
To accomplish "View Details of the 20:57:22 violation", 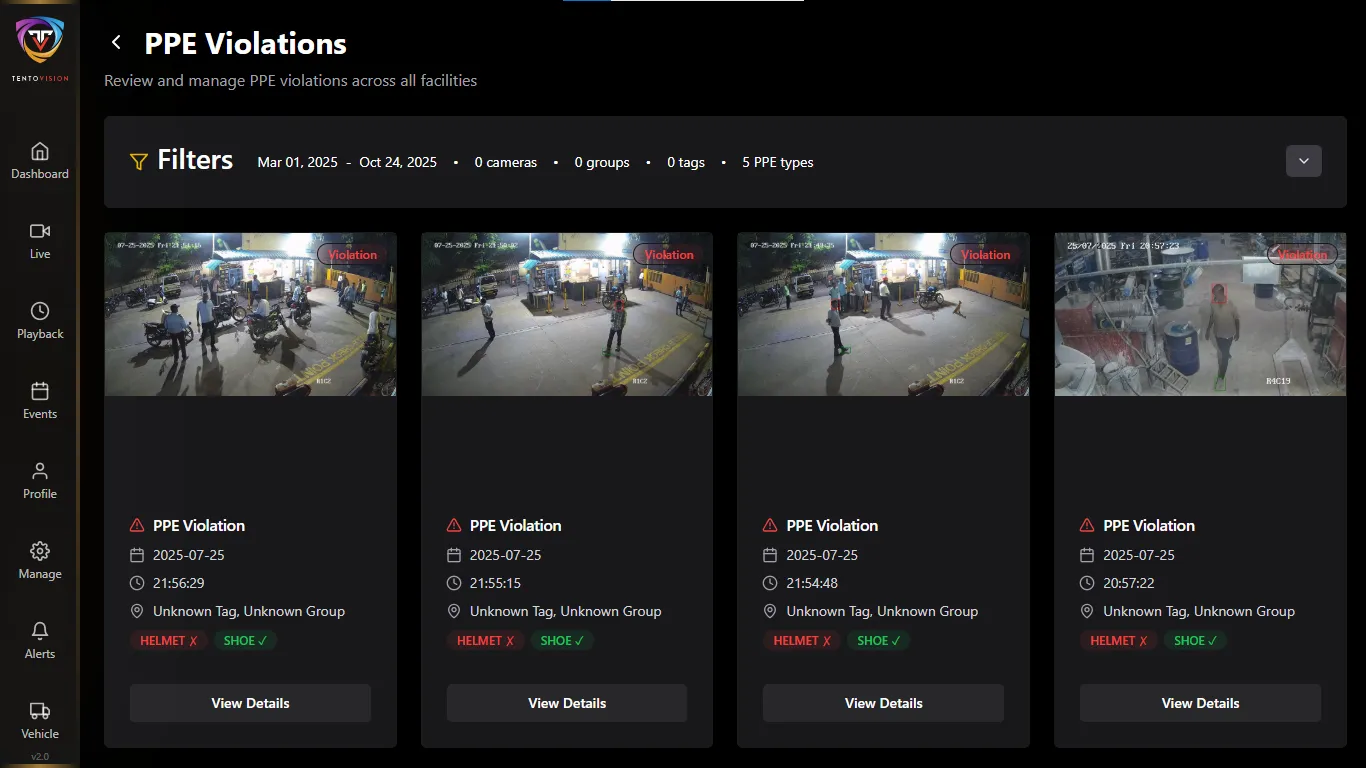I will coord(1199,702).
